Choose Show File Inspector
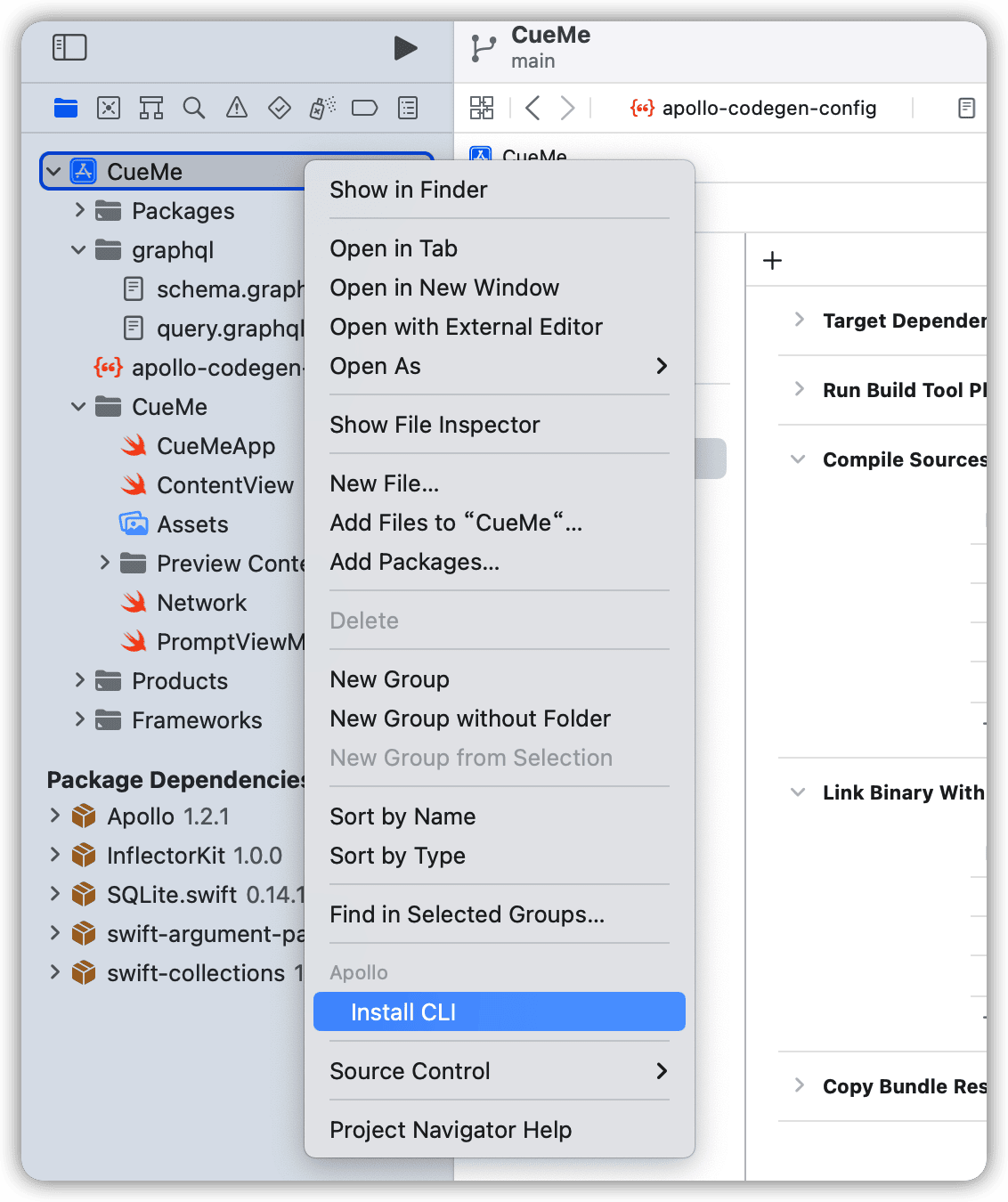Image resolution: width=1008 pixels, height=1202 pixels. pos(500,425)
